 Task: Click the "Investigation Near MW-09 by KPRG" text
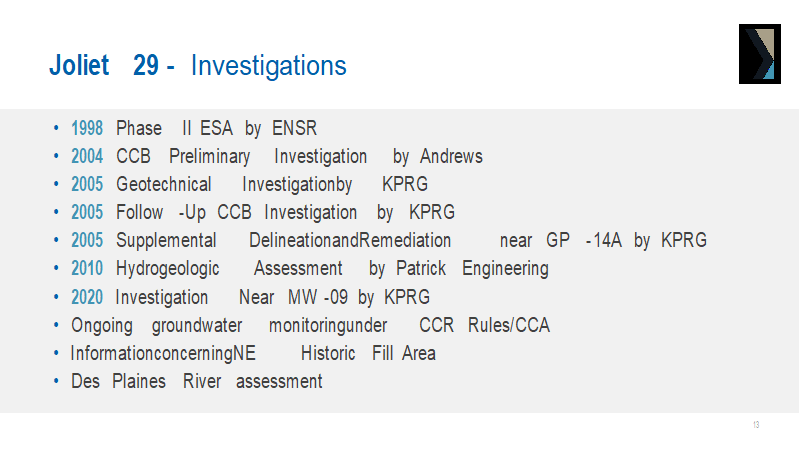(272, 297)
